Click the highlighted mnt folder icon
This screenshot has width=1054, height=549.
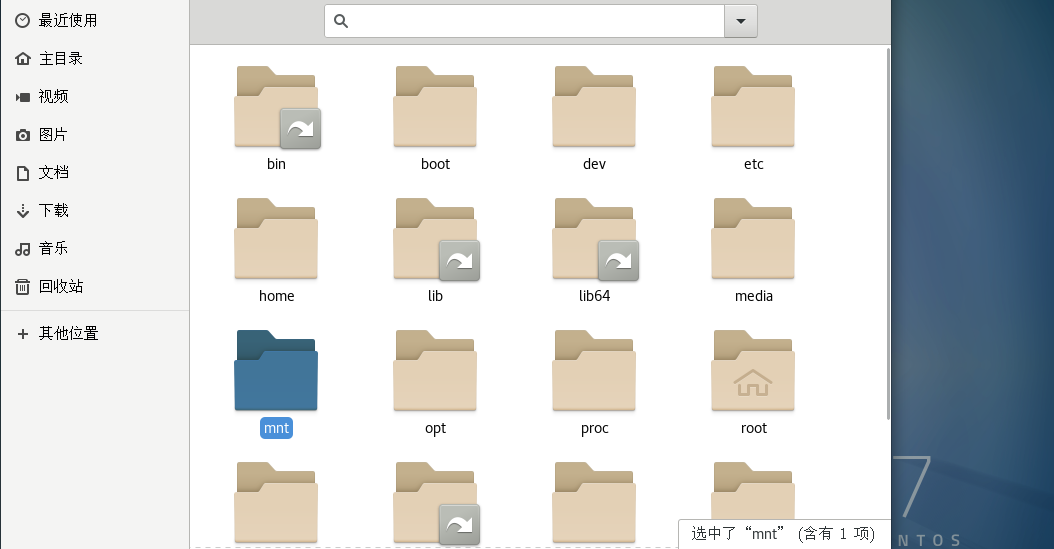pyautogui.click(x=276, y=370)
